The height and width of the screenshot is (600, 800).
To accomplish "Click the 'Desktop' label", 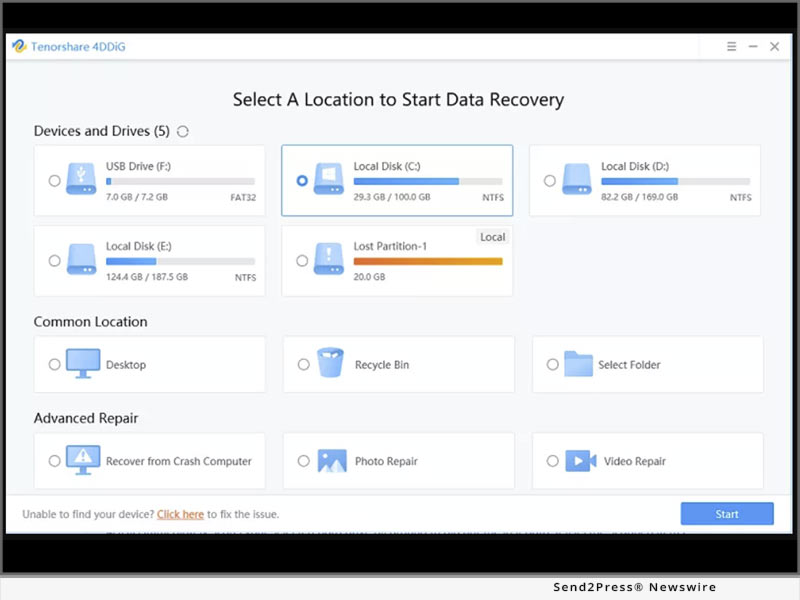I will coord(126,365).
